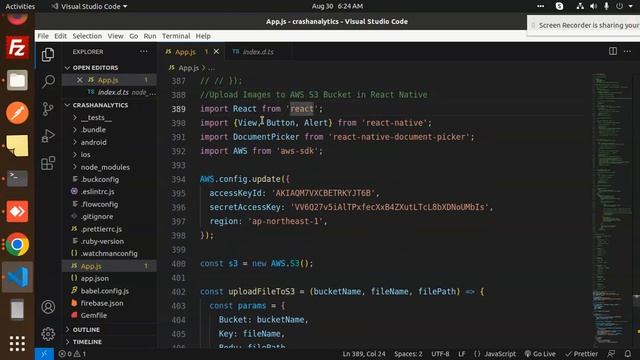
Task: Open Skype tray icon in top bar
Action: click(559, 6)
